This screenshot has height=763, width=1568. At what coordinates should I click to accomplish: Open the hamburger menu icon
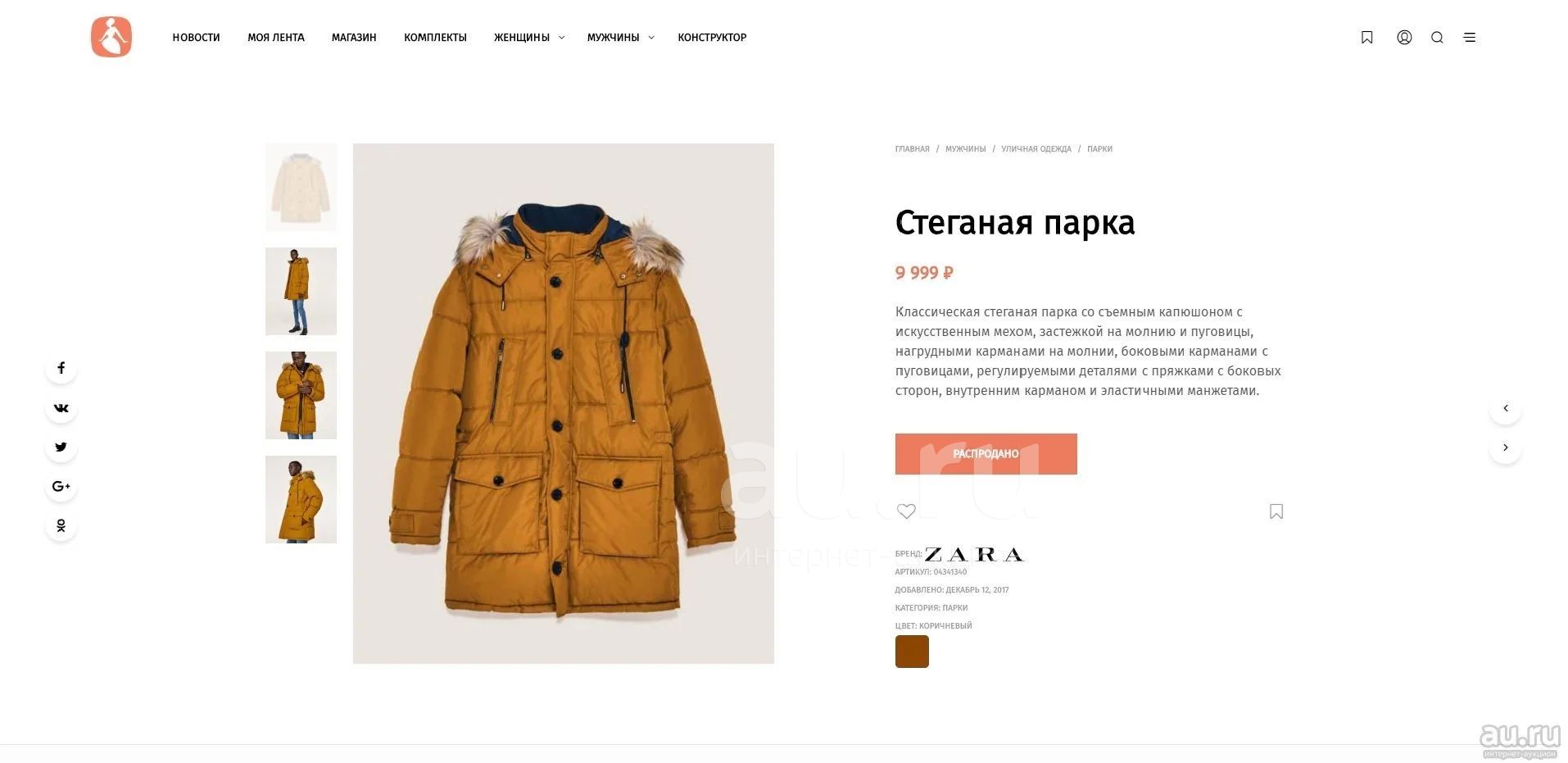point(1470,37)
